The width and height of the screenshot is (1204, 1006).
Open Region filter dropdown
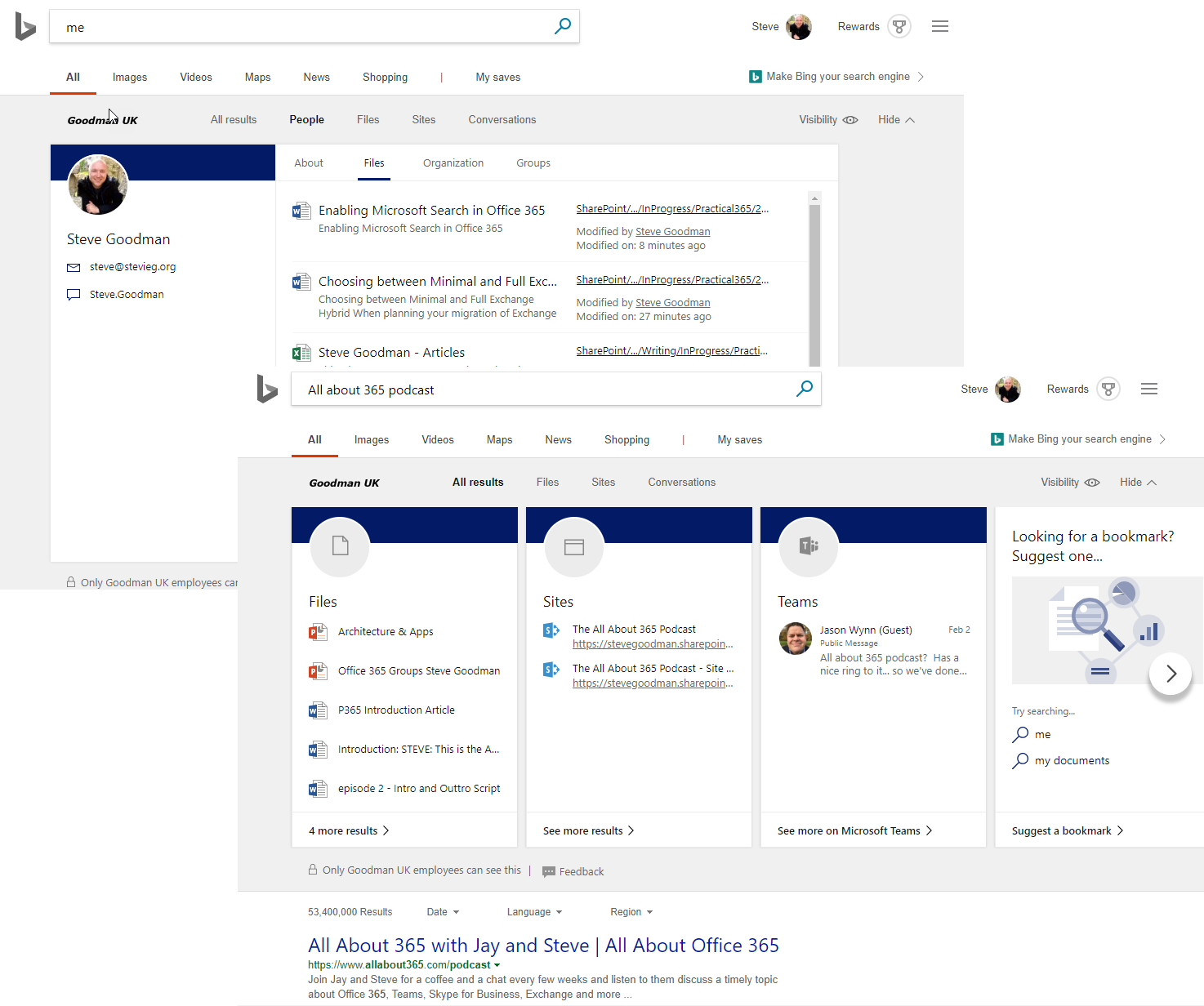click(631, 912)
